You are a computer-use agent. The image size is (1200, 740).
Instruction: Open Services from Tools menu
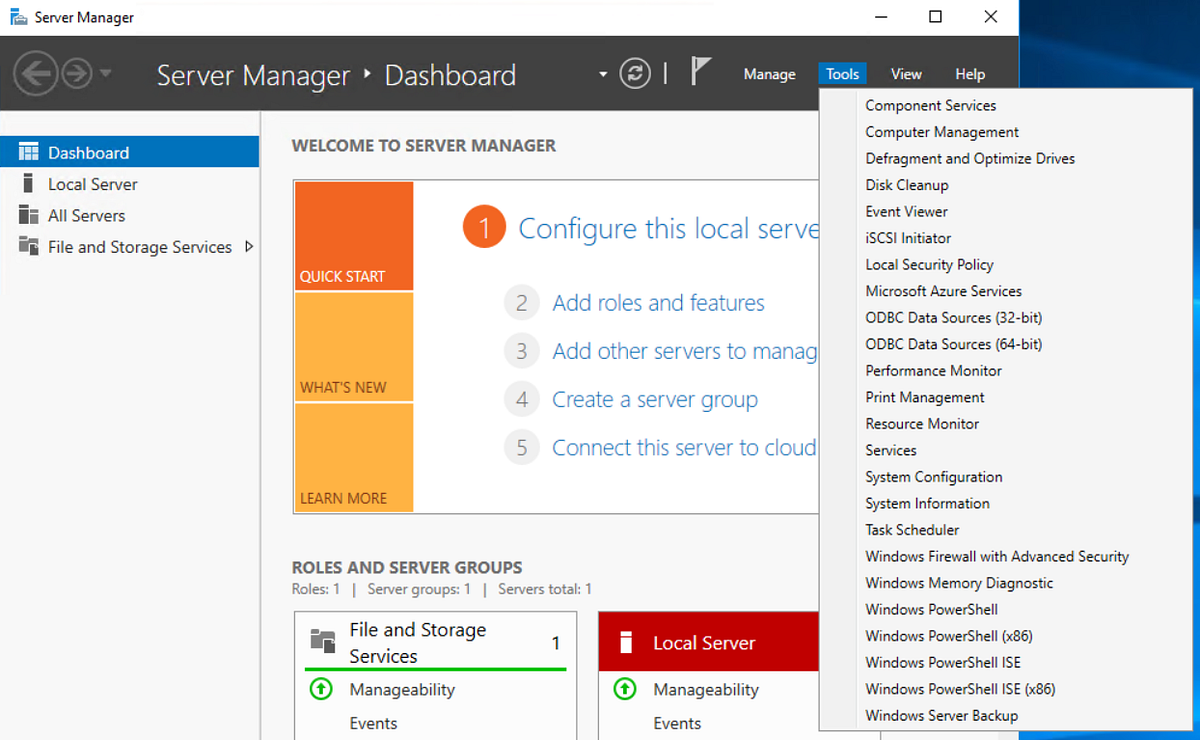pos(891,450)
